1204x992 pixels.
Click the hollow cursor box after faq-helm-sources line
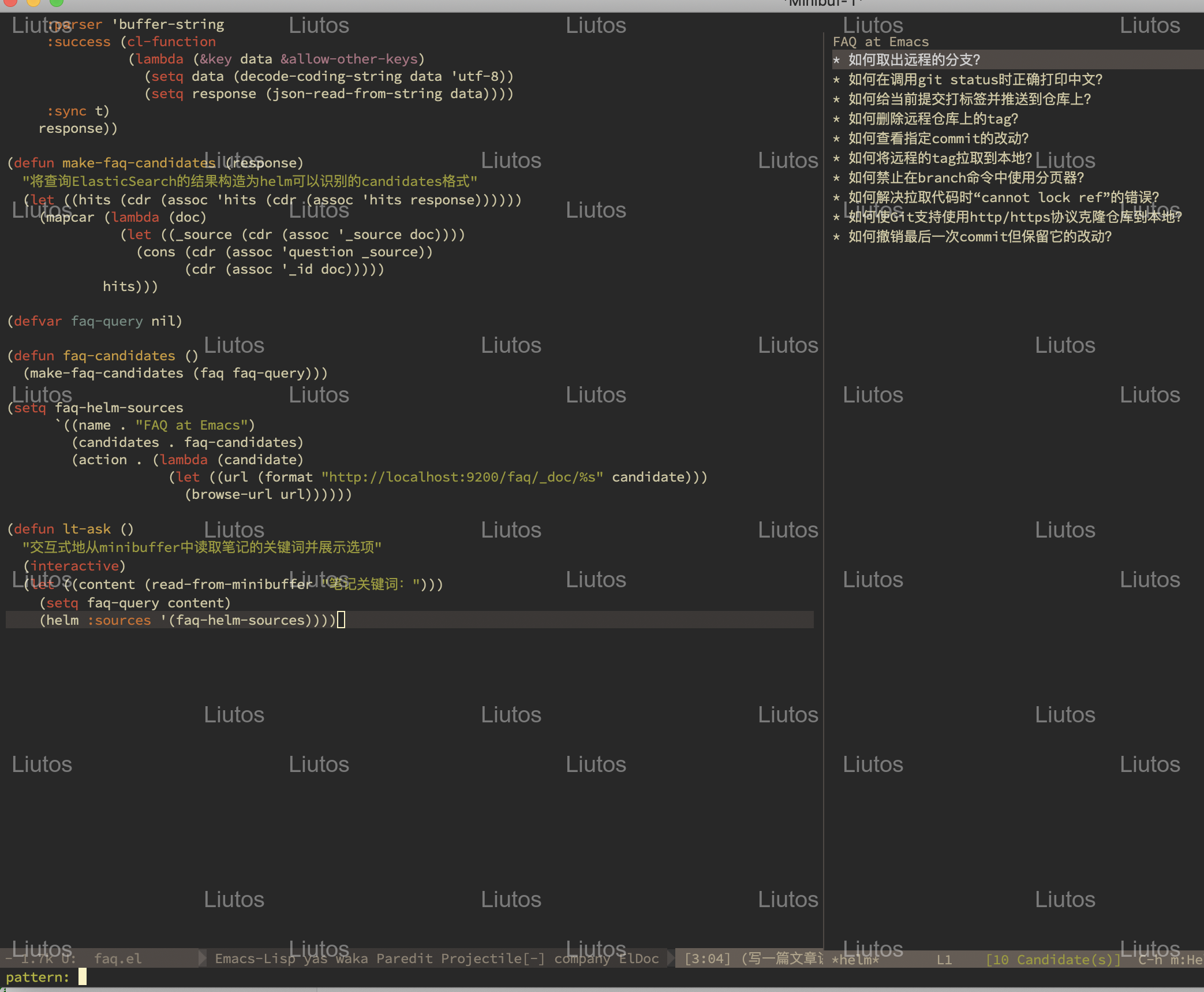pos(341,620)
